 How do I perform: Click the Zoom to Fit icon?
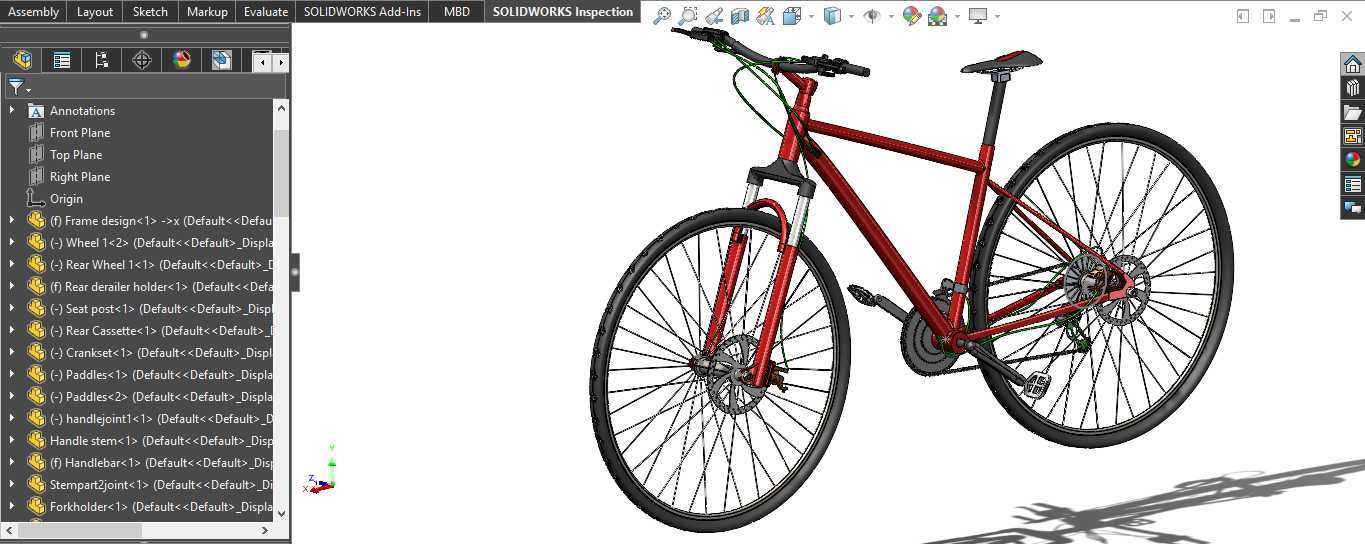[x=662, y=16]
